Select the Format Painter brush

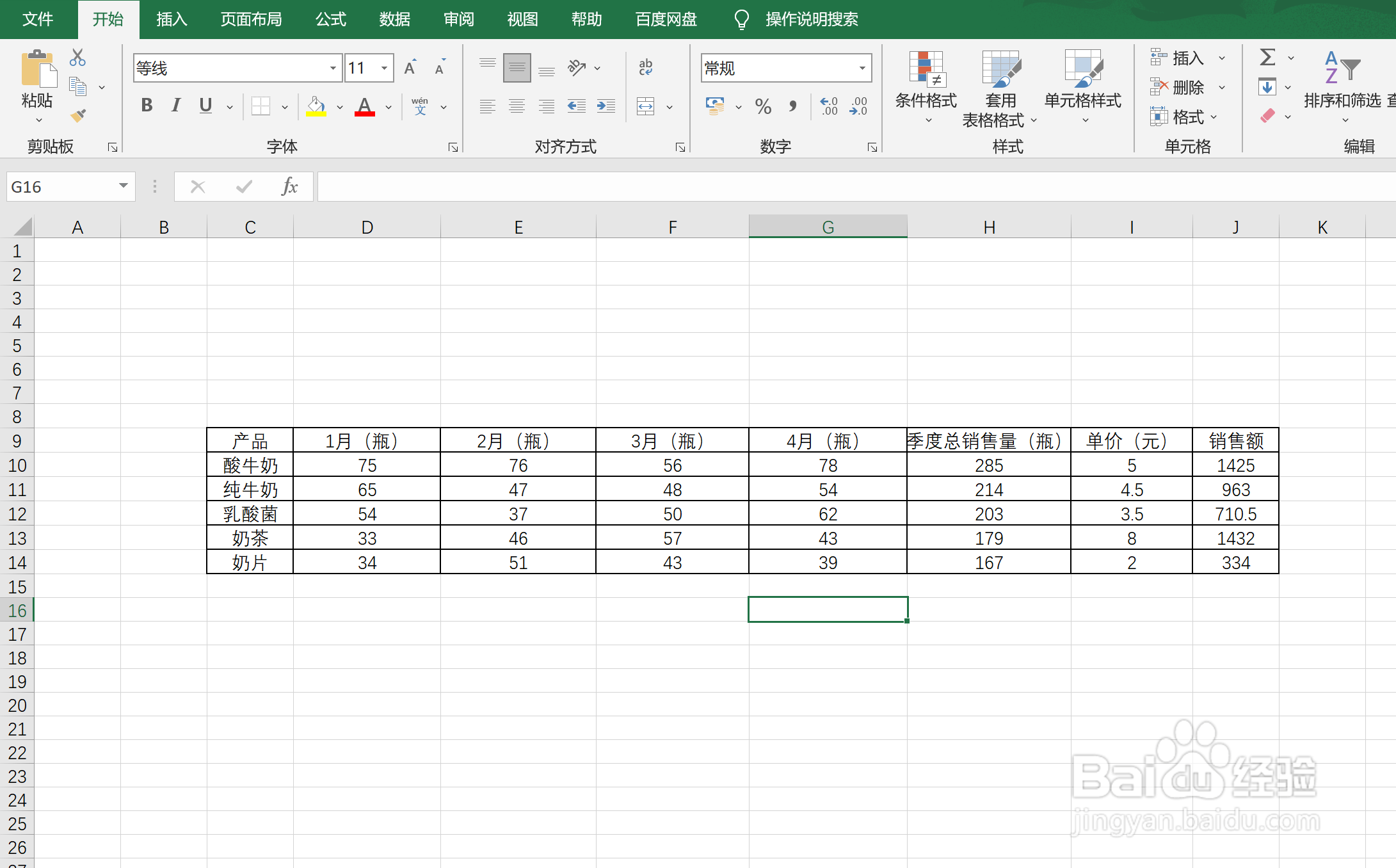click(x=78, y=115)
